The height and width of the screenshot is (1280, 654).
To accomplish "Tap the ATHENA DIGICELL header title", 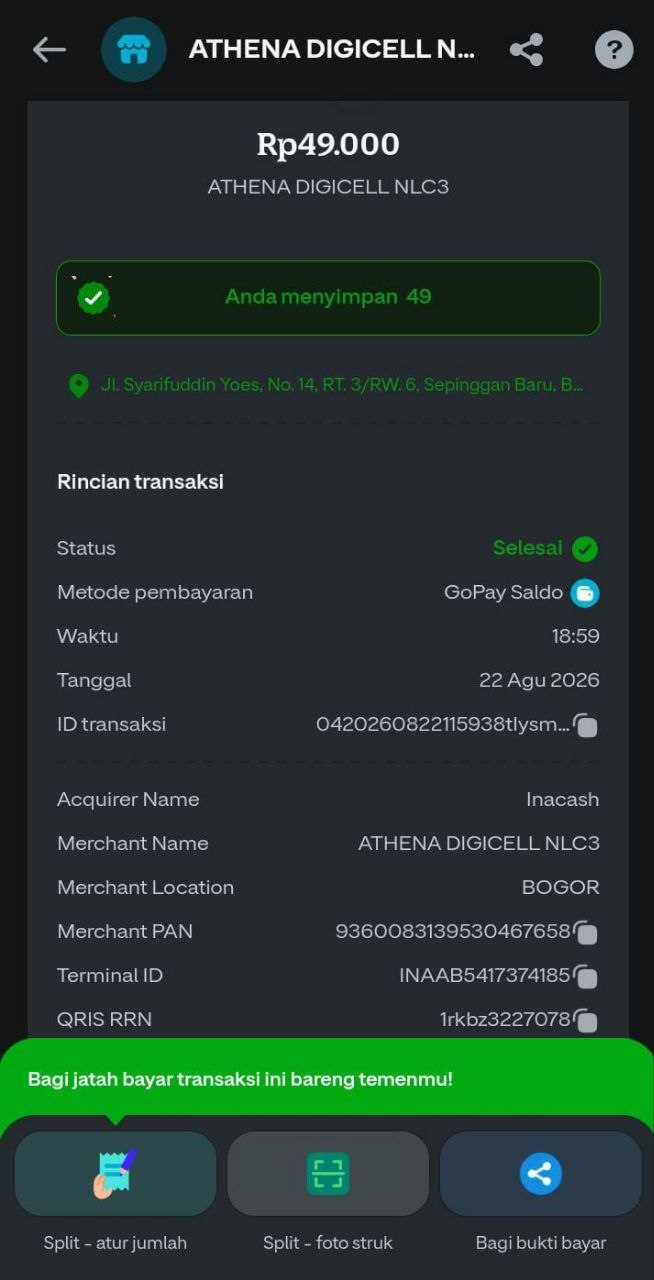I will [x=332, y=49].
